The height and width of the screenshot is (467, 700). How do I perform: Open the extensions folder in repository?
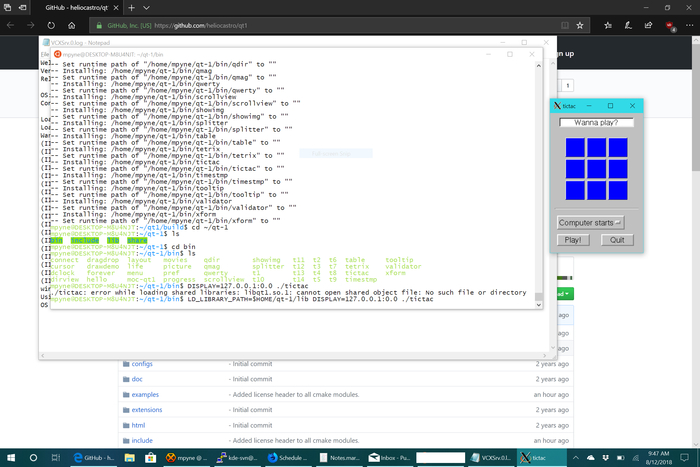click(x=148, y=410)
